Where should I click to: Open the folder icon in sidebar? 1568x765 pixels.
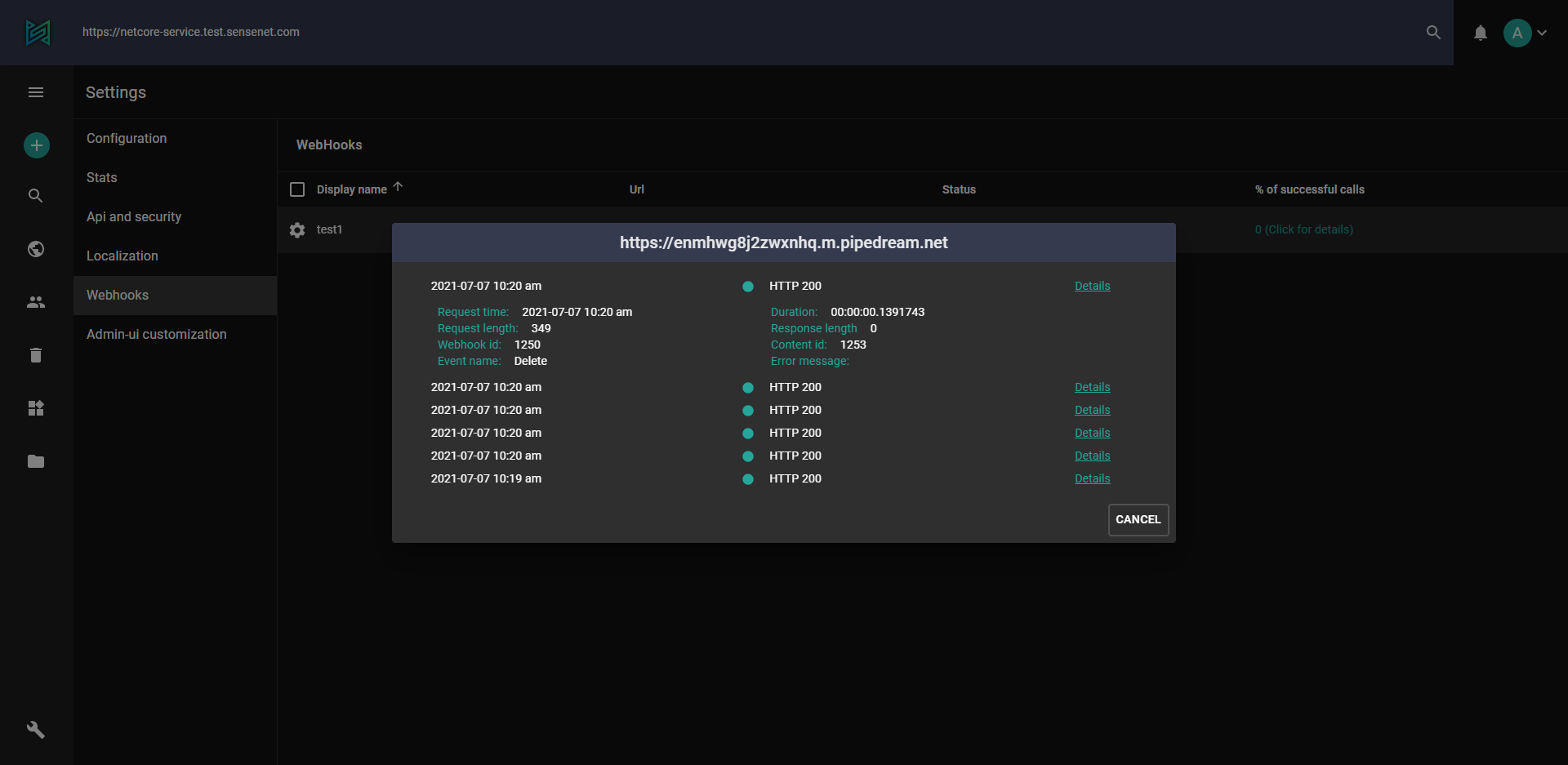click(36, 461)
